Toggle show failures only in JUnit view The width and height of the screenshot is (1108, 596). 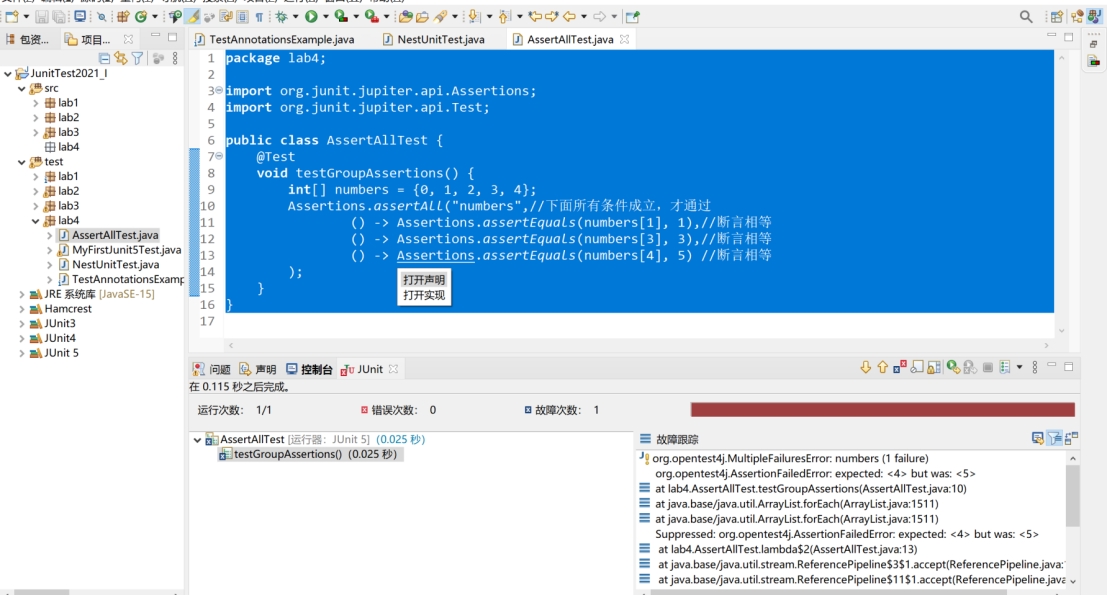pyautogui.click(x=897, y=365)
